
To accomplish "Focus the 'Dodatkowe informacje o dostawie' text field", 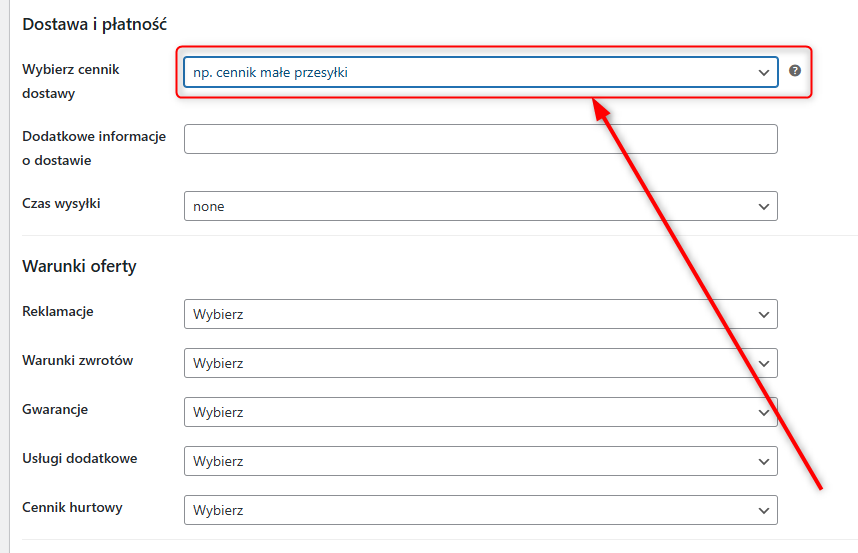I will point(480,139).
